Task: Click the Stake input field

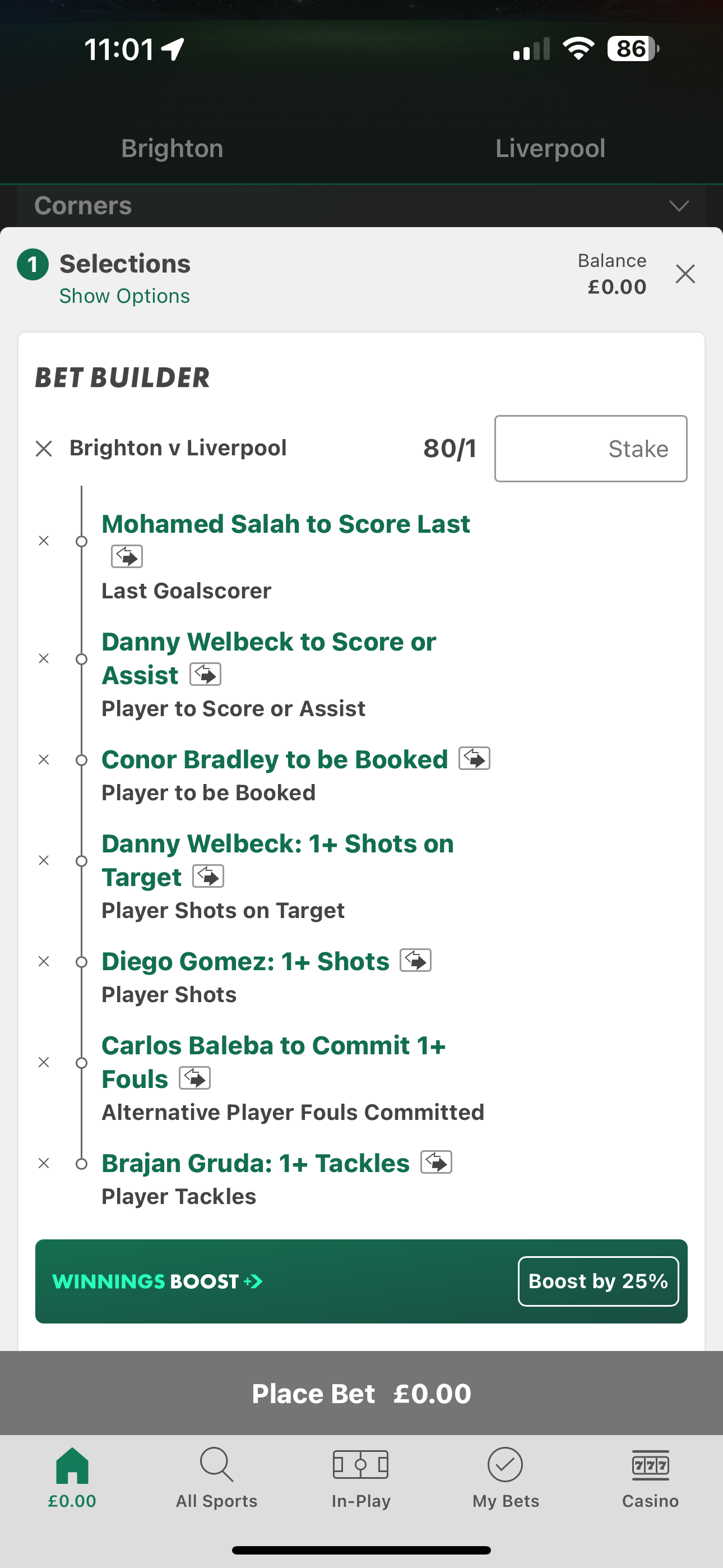Action: (590, 449)
